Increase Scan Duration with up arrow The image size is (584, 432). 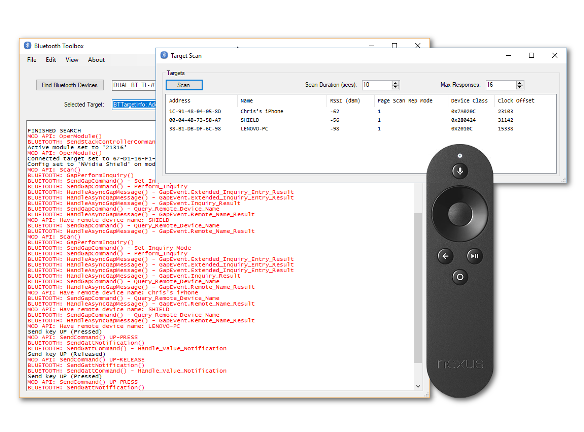[396, 83]
